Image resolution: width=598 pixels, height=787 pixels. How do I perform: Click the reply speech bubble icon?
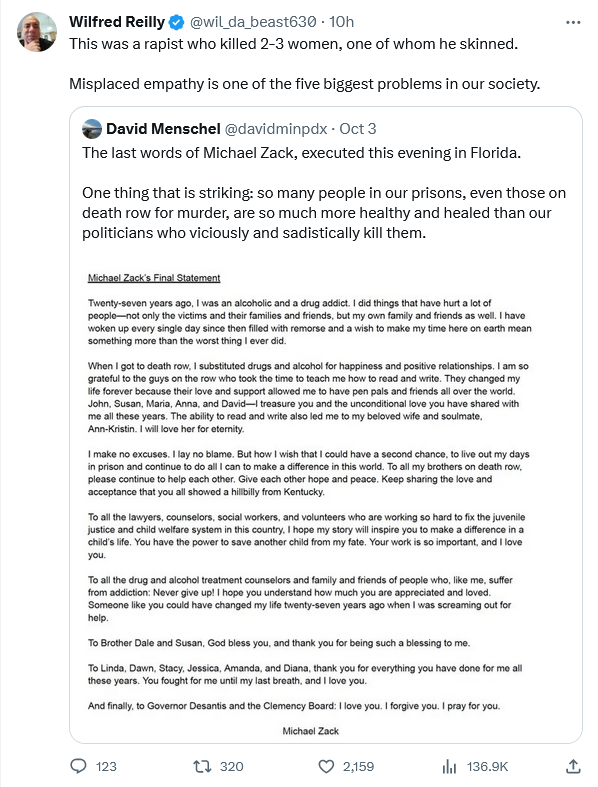pos(78,766)
